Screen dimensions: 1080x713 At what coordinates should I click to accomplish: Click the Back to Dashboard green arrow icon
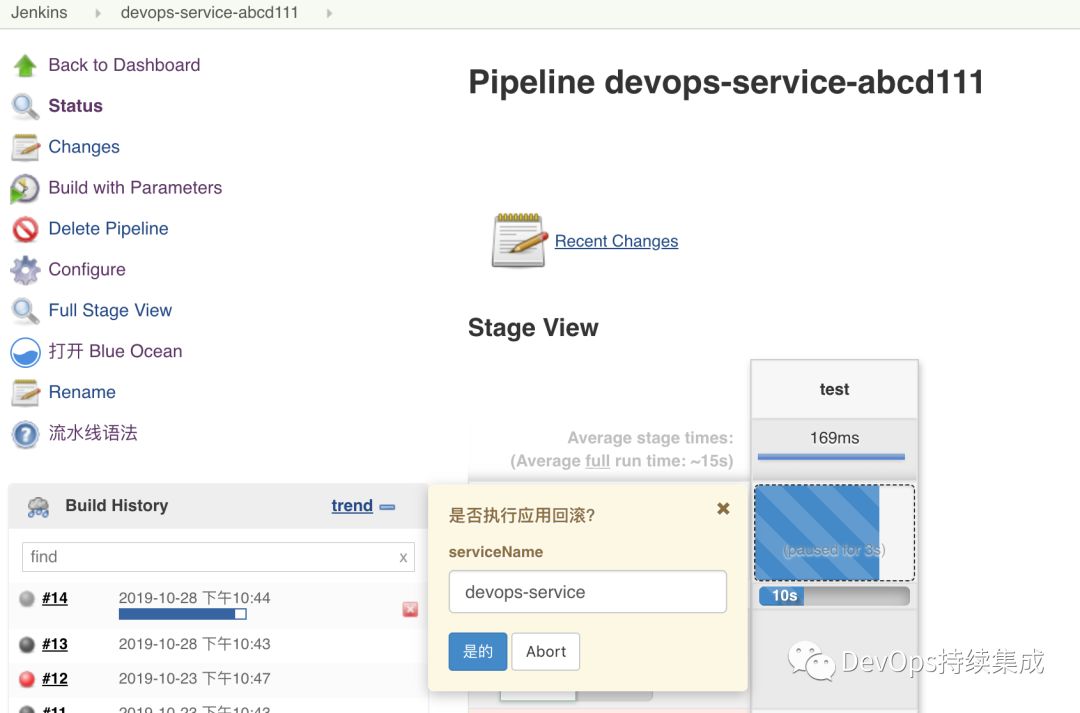25,66
